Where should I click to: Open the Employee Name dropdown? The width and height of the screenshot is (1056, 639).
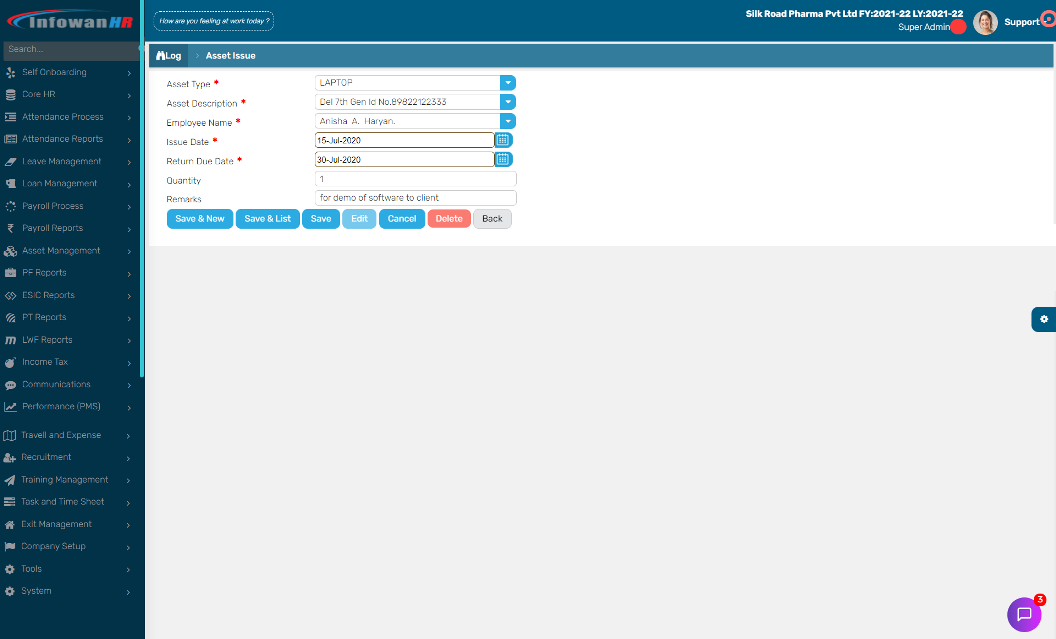coord(508,121)
